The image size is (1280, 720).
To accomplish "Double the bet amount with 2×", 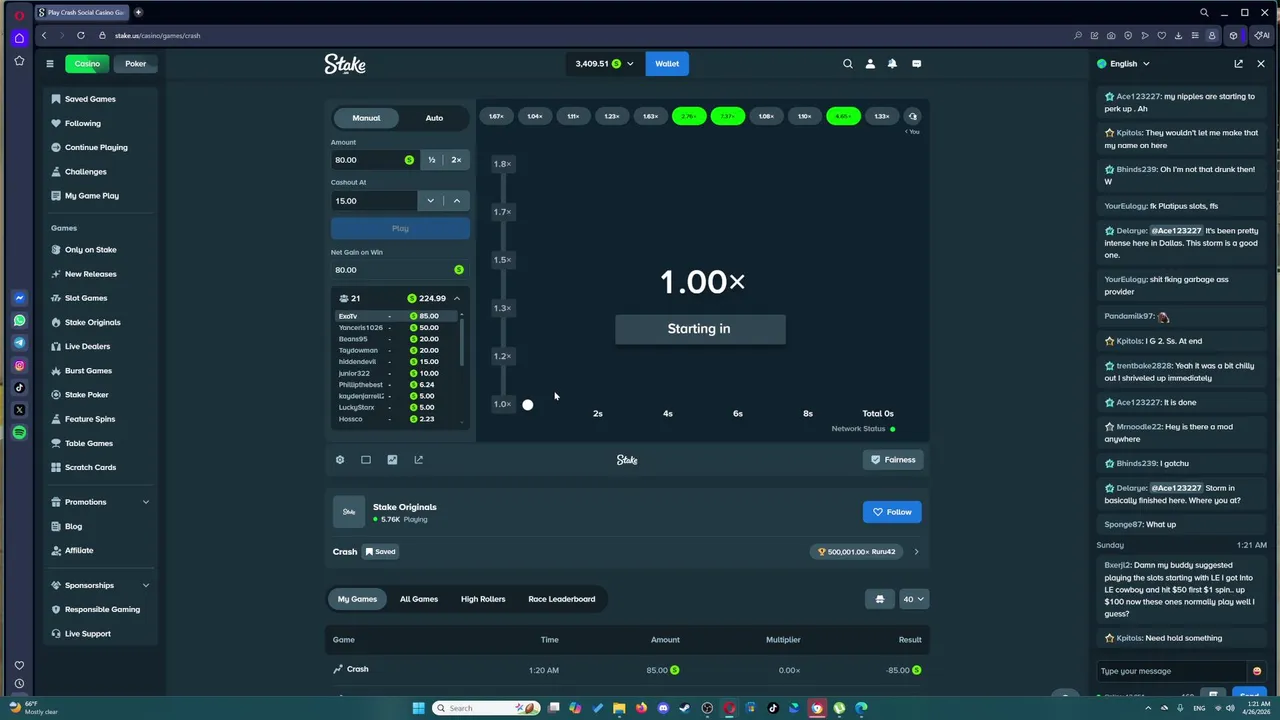I will [456, 160].
